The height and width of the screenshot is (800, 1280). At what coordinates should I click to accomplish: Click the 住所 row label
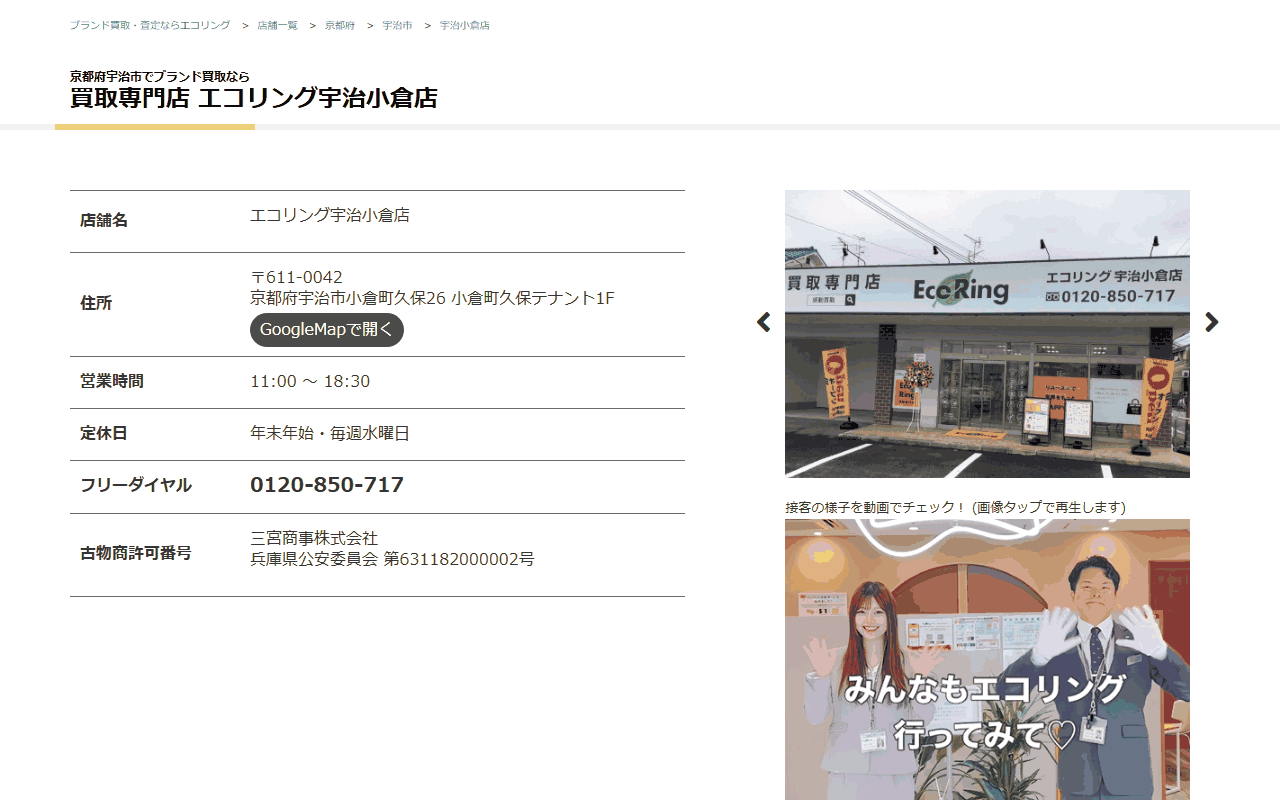96,303
